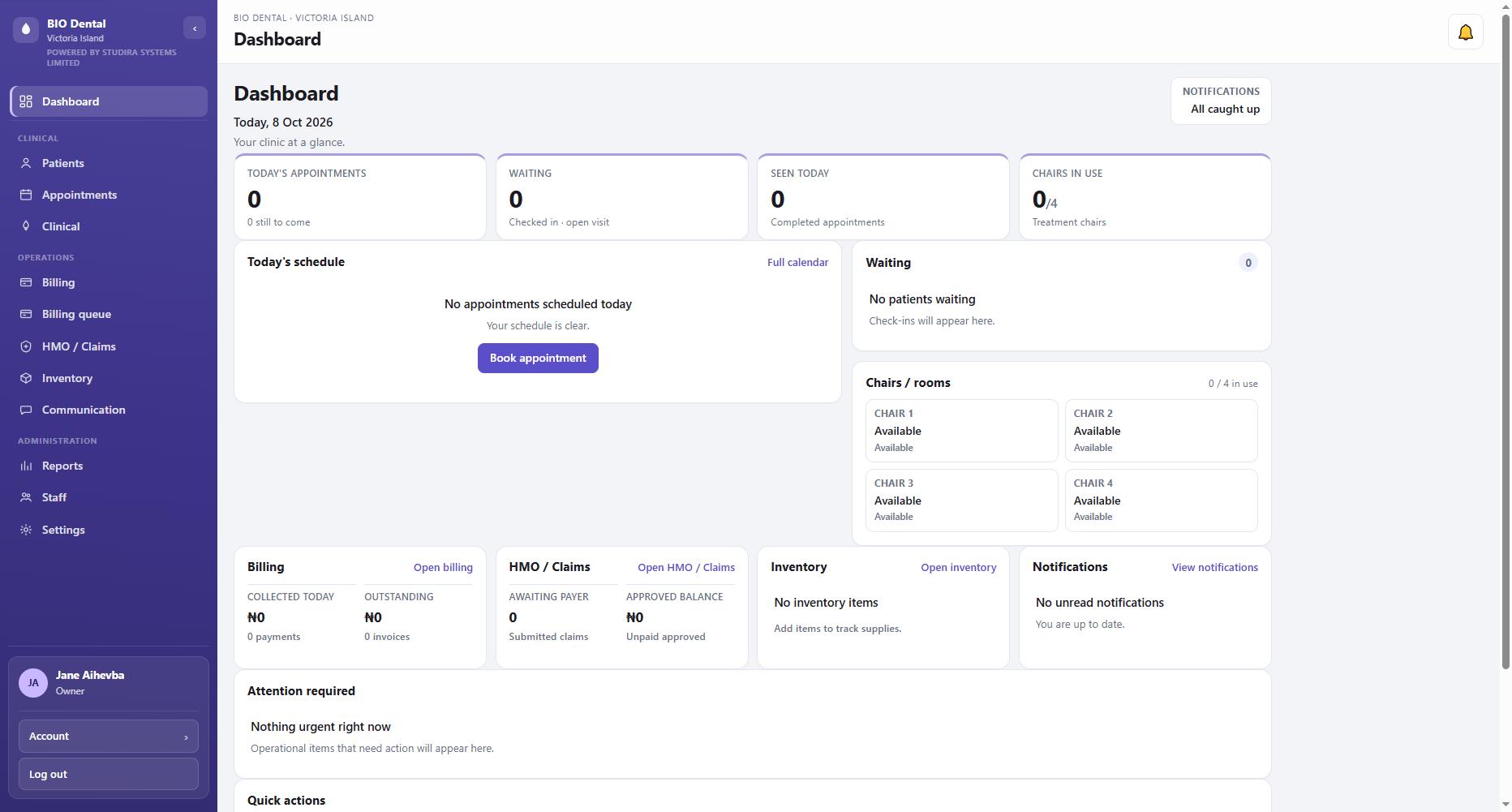Click the HMO / Claims shield icon

coord(26,346)
